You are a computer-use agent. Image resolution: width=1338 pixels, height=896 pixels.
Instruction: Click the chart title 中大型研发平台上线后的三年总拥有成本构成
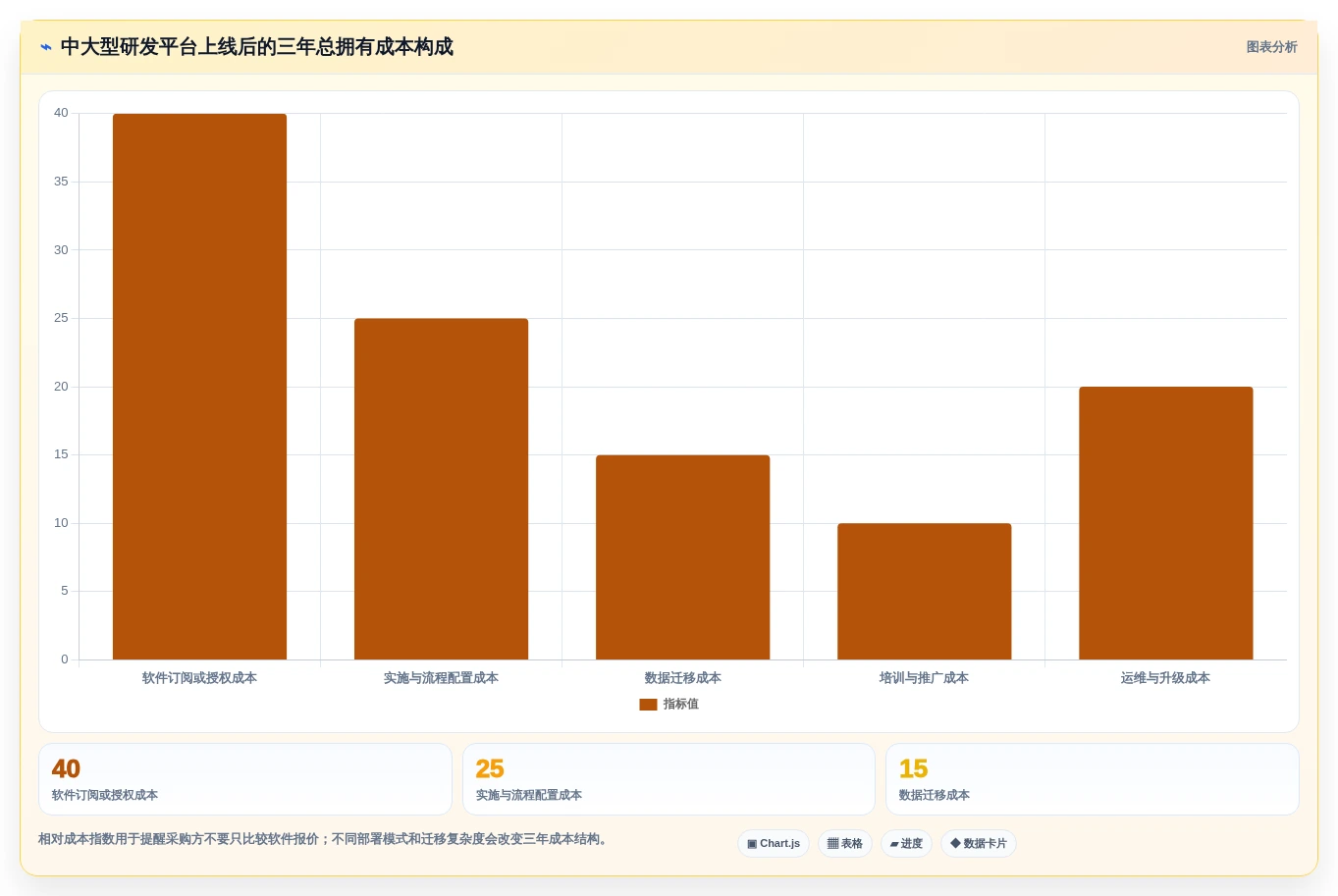click(x=256, y=47)
